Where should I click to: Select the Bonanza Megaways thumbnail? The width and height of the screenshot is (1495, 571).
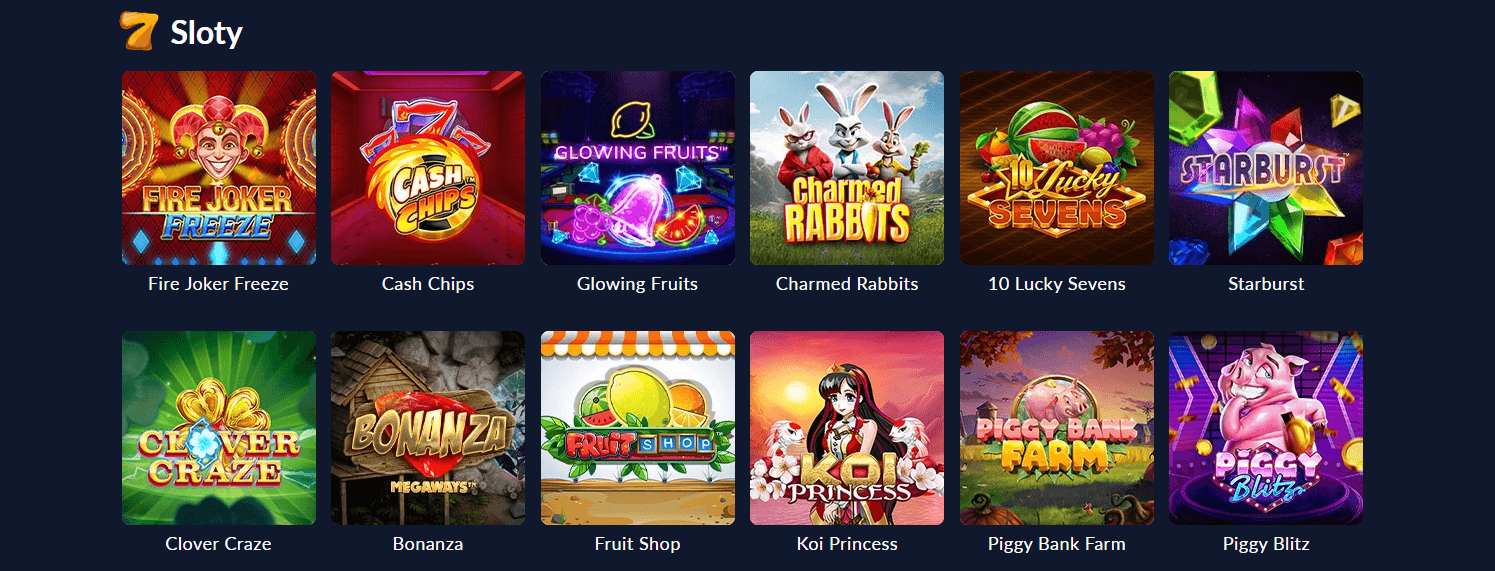click(x=428, y=428)
